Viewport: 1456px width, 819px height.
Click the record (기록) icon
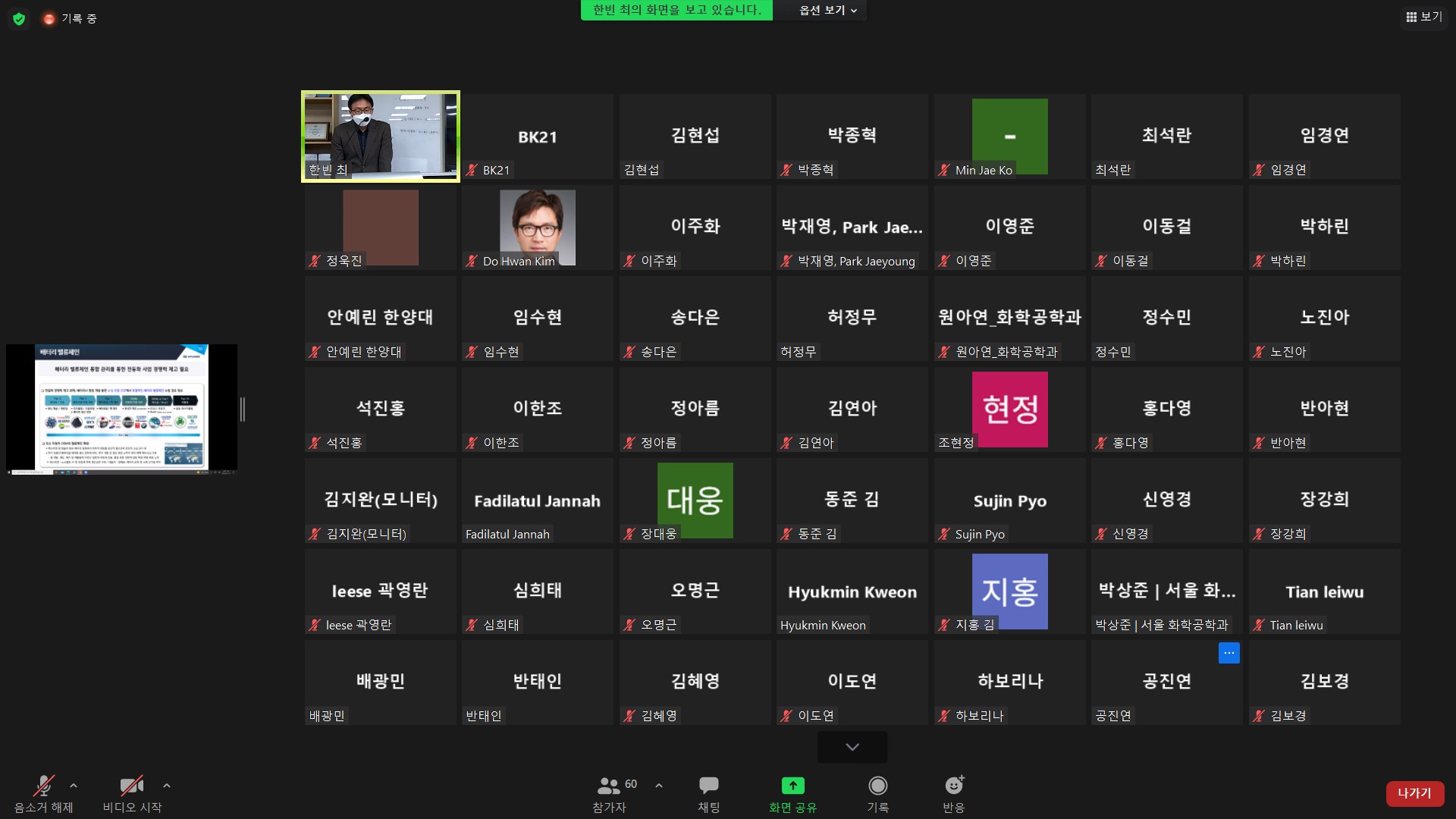click(877, 786)
